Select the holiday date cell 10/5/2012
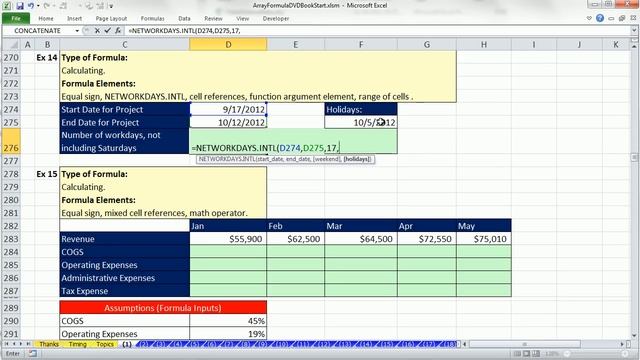Image resolution: width=640 pixels, height=360 pixels. point(361,122)
